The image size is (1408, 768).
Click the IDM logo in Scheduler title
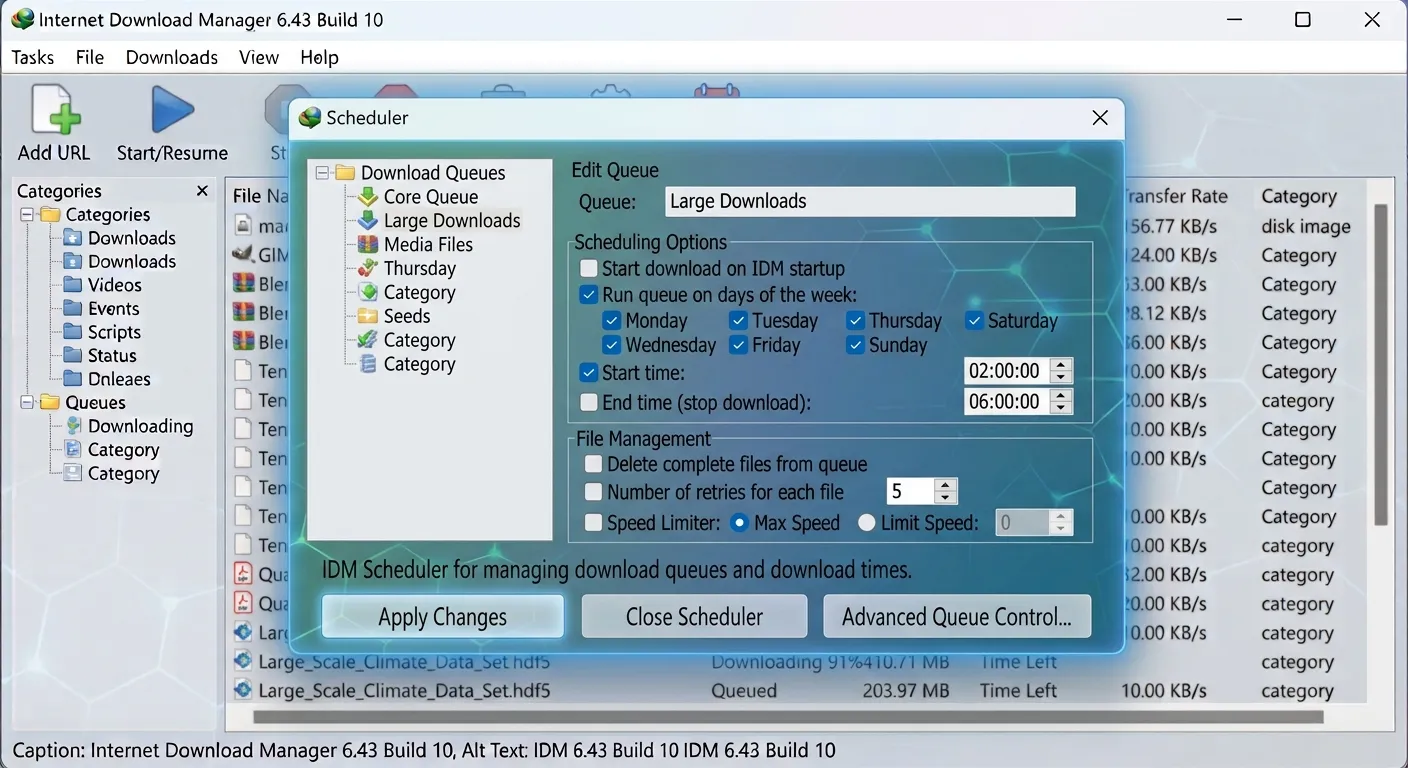coord(310,118)
